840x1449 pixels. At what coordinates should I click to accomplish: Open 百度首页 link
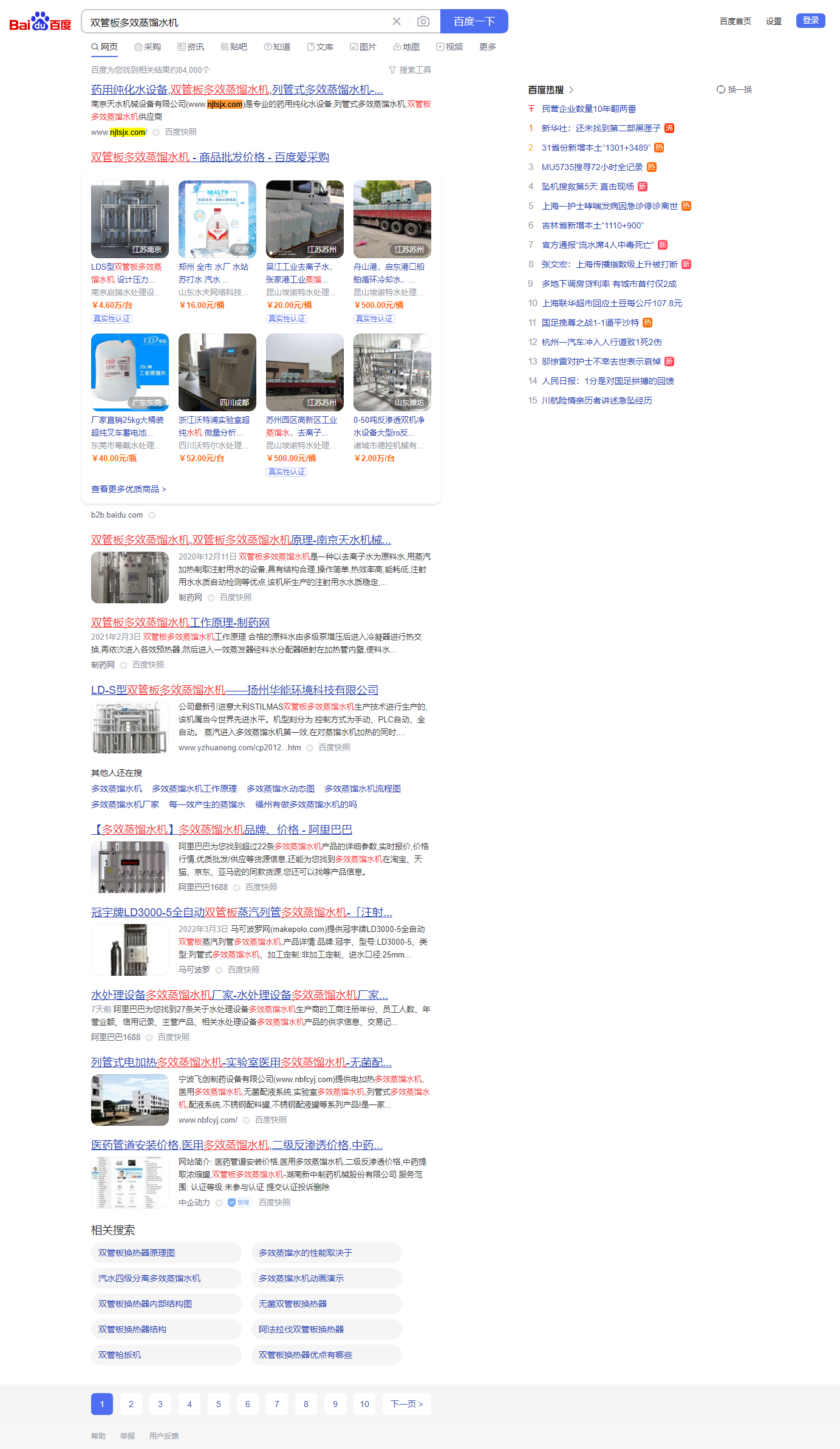tap(736, 21)
